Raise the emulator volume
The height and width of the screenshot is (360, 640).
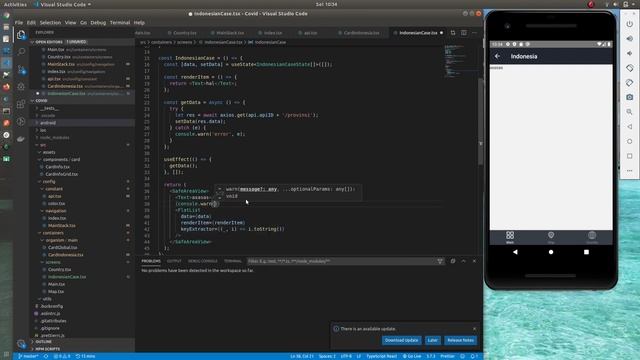[629, 39]
